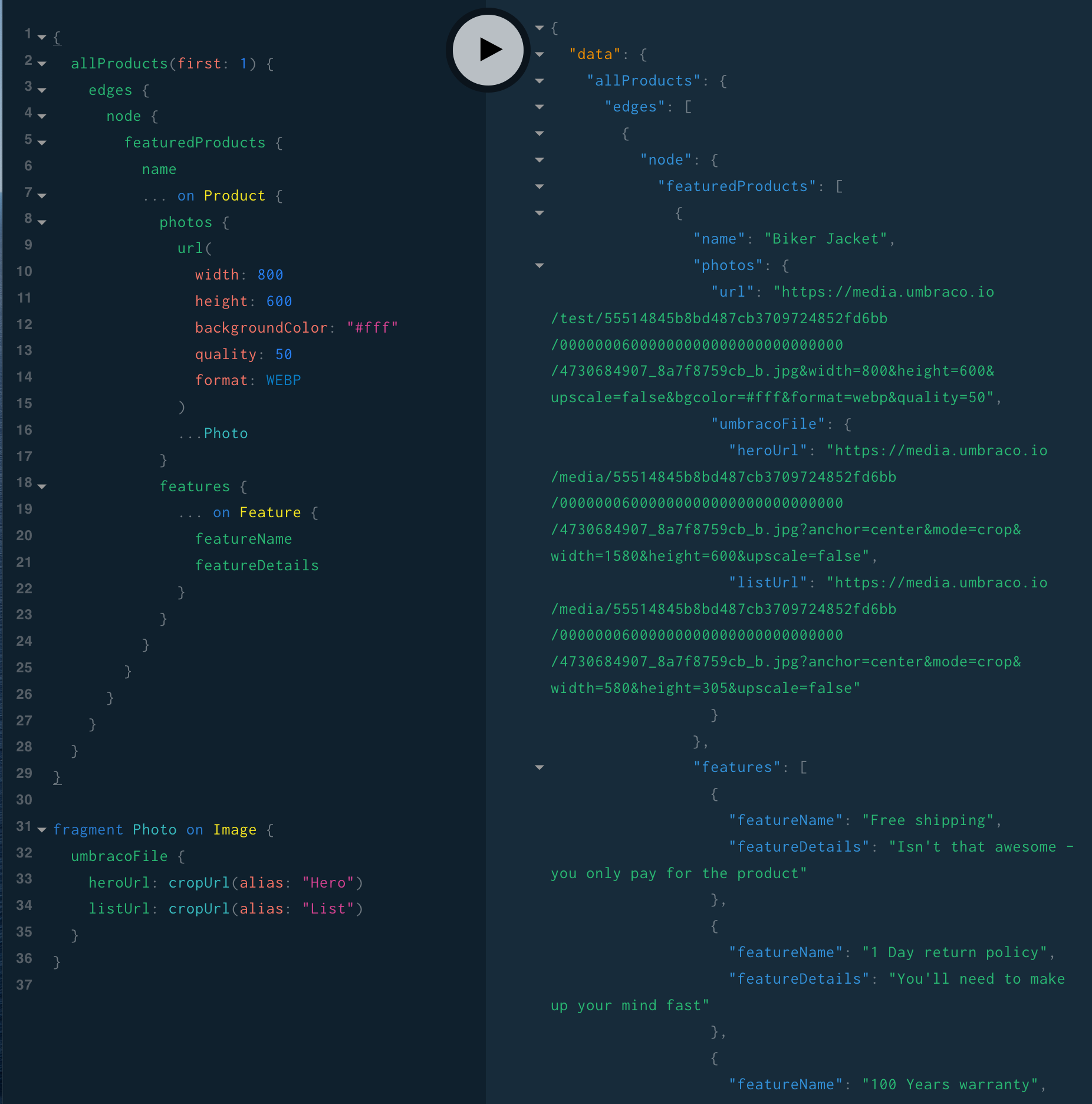Collapse the photos fold arrow at line 8
1092x1104 pixels.
coord(42,222)
